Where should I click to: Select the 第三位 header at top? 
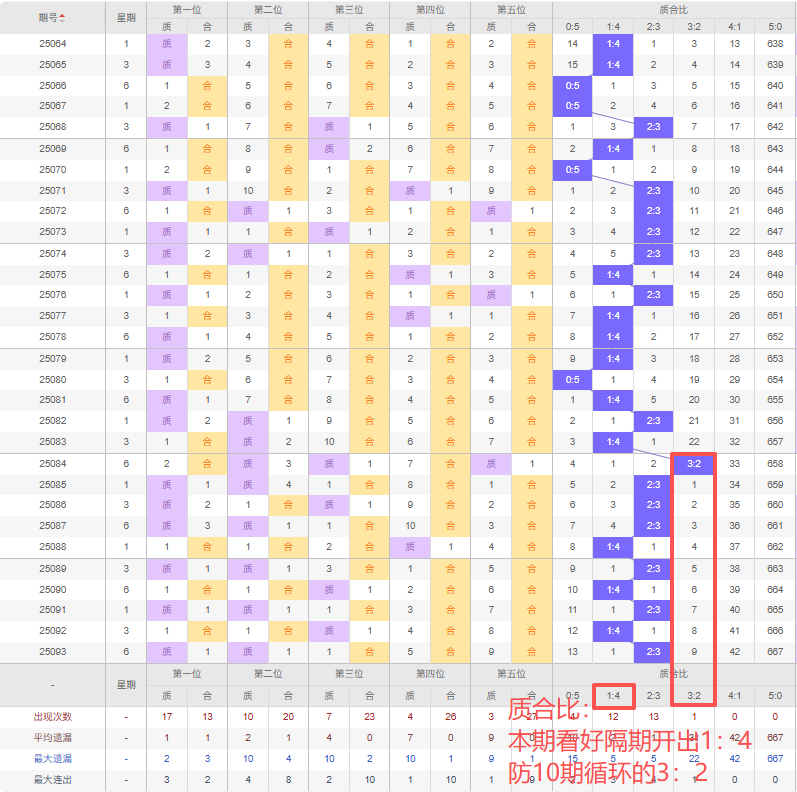click(349, 10)
